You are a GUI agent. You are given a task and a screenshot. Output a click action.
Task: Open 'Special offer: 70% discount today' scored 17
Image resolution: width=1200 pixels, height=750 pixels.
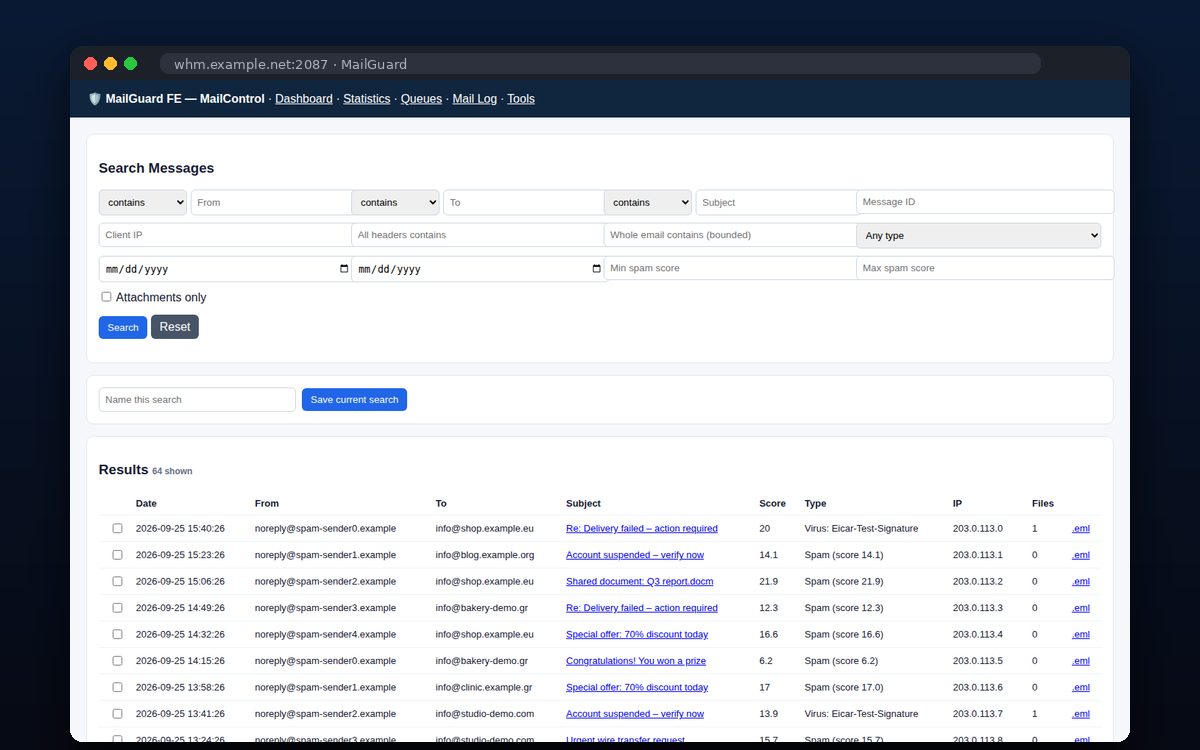click(637, 687)
